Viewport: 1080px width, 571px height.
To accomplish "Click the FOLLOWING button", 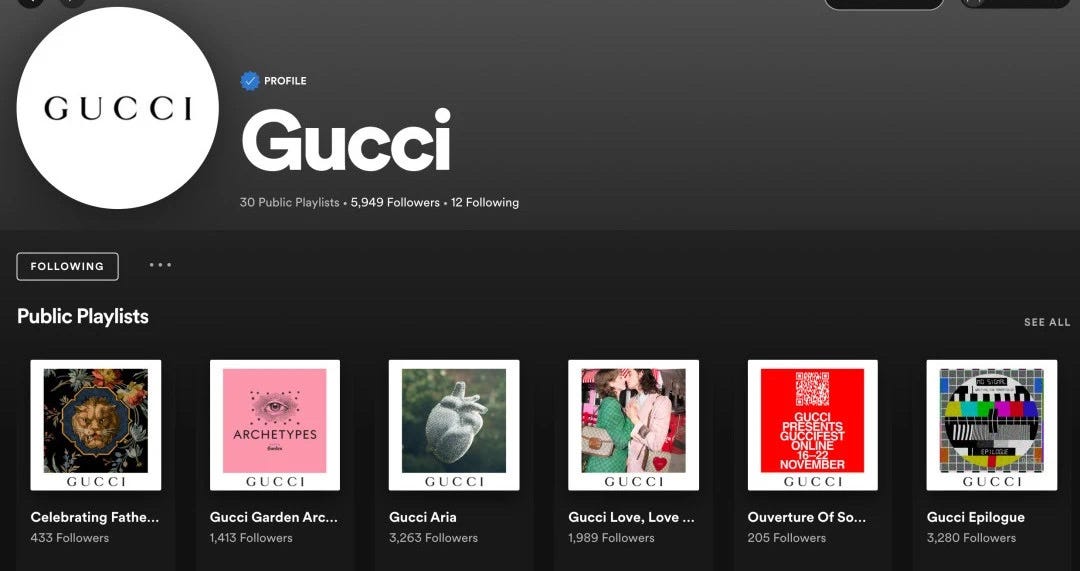I will tap(68, 267).
